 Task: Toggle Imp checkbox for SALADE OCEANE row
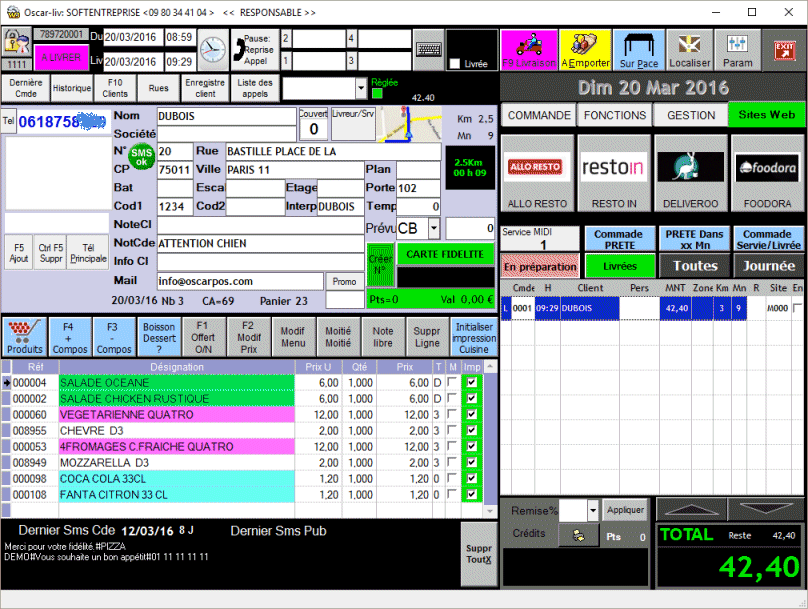(x=472, y=383)
